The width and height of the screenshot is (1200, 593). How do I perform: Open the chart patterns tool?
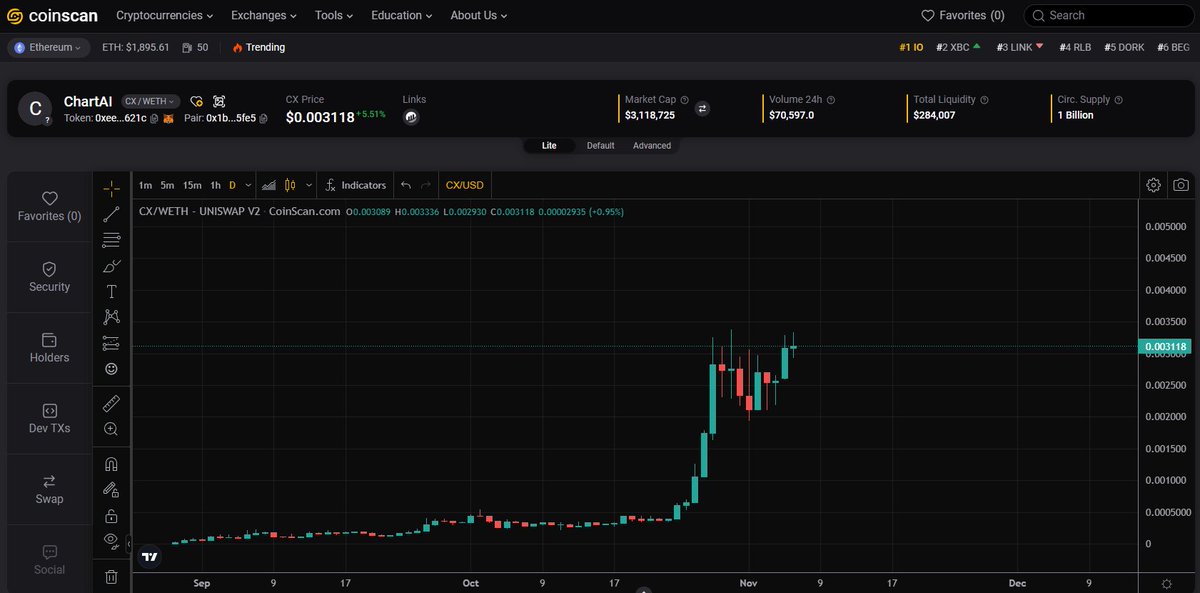[x=111, y=317]
